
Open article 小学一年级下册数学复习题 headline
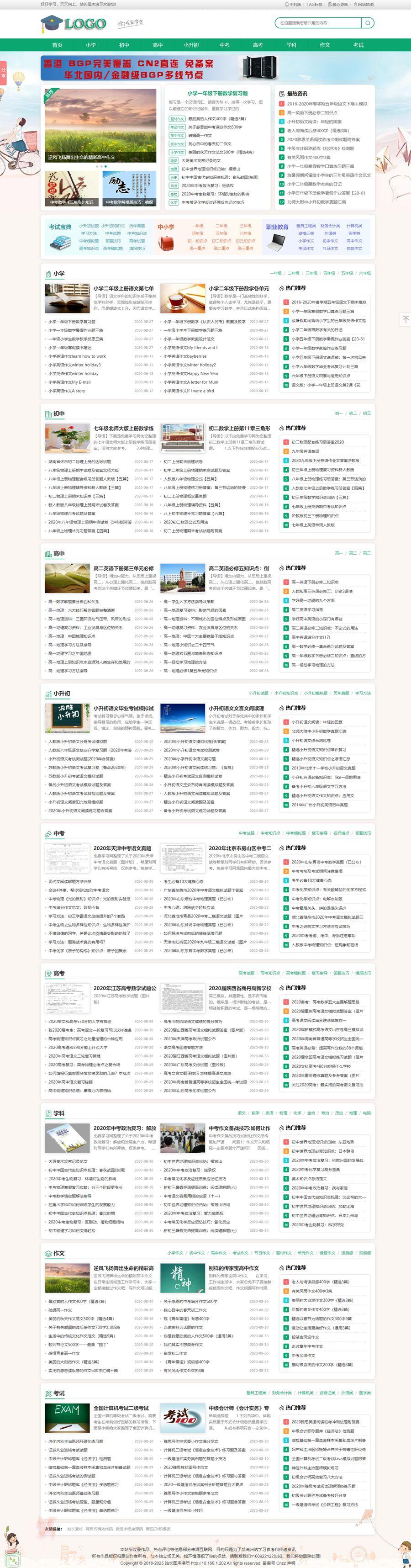217,93
